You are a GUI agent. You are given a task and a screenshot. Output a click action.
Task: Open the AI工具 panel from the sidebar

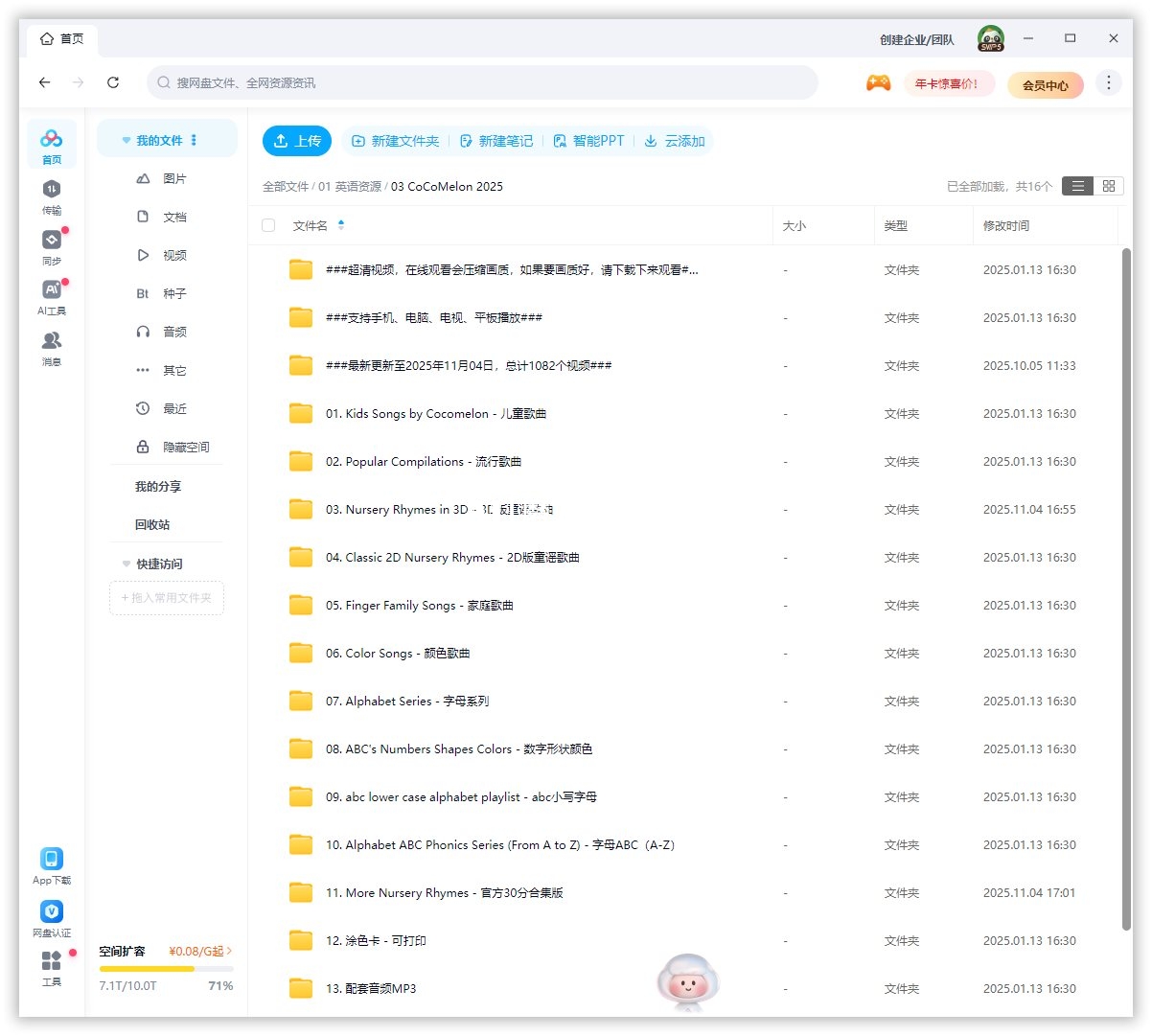(52, 296)
